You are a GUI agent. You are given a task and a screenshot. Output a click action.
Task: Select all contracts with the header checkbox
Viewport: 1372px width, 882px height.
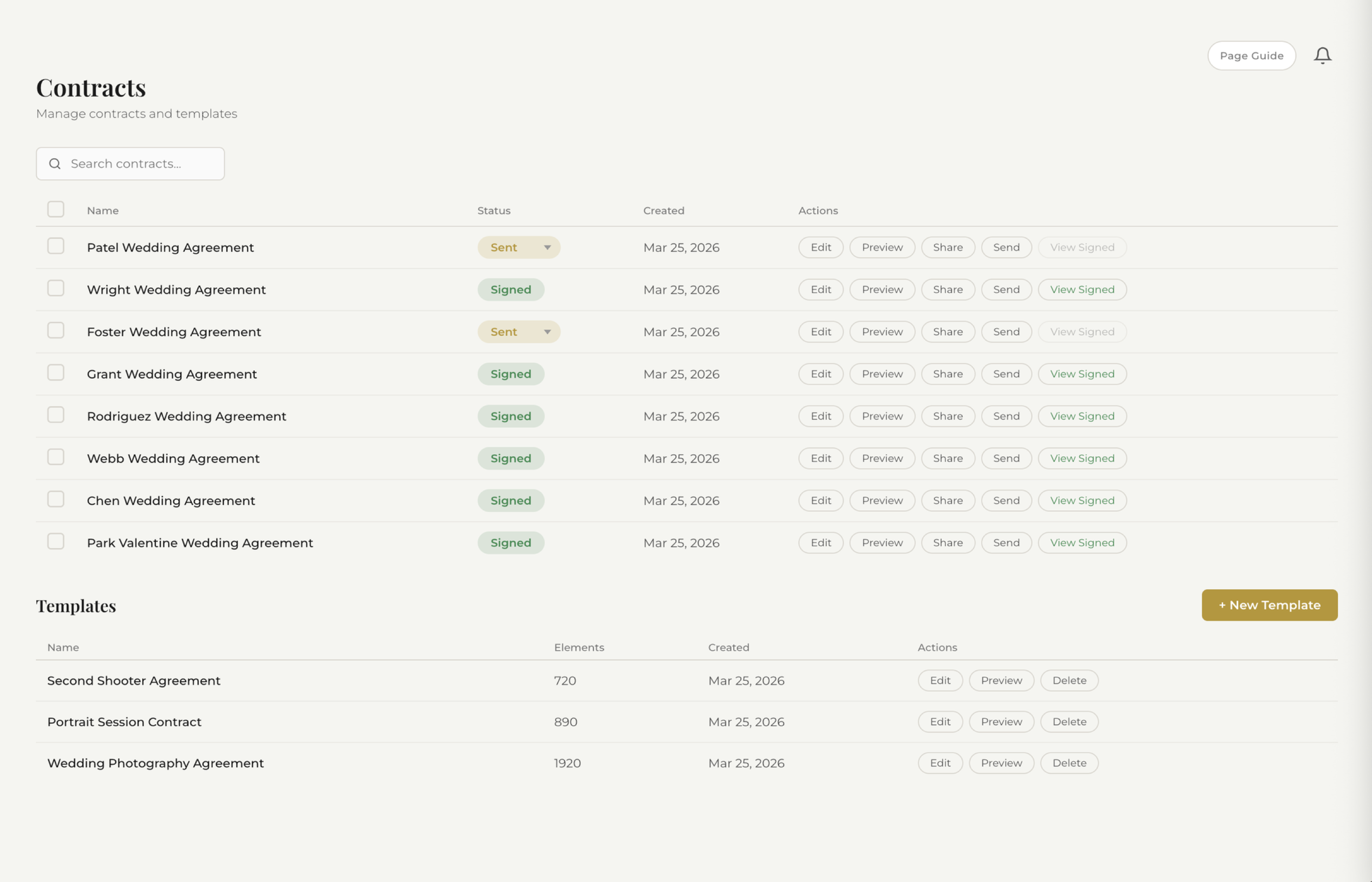[x=55, y=209]
